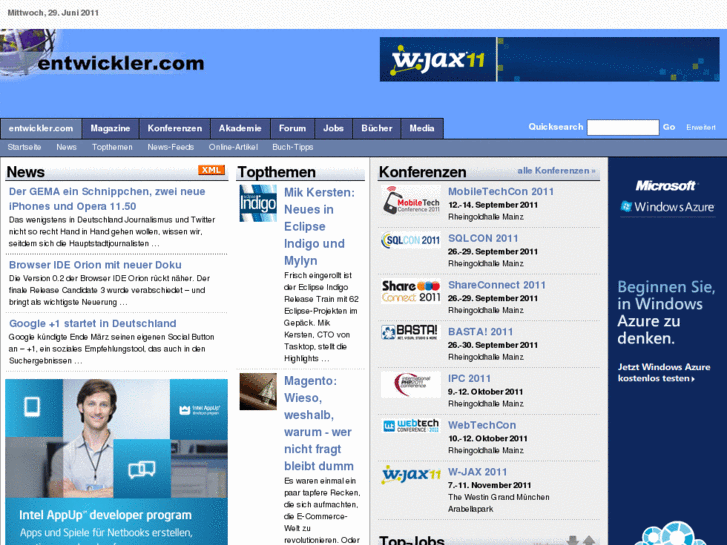This screenshot has height=545, width=727.
Task: Click the alle Konferenzen link
Action: coord(556,171)
